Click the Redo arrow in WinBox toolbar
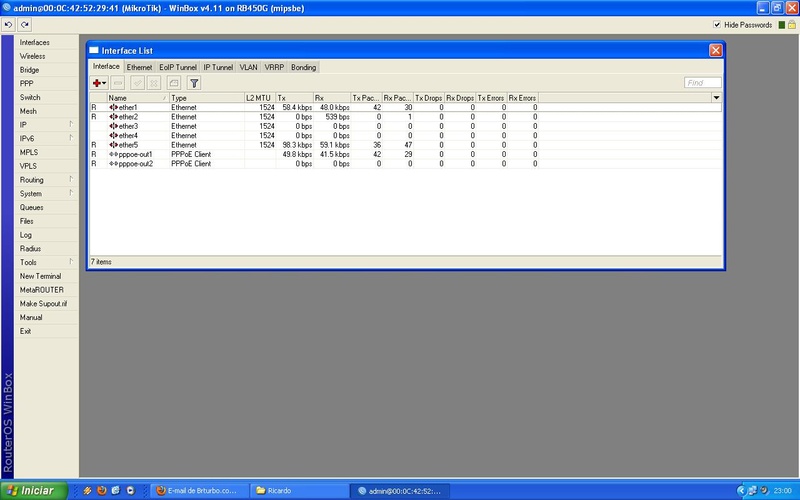800x500 pixels. (24, 24)
